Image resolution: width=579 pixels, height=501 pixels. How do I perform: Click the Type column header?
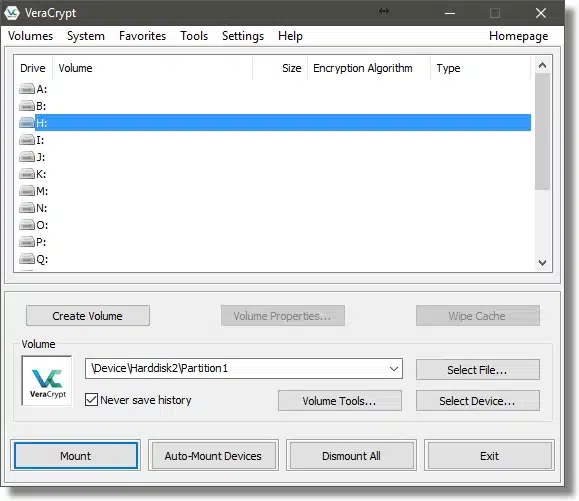click(480, 68)
